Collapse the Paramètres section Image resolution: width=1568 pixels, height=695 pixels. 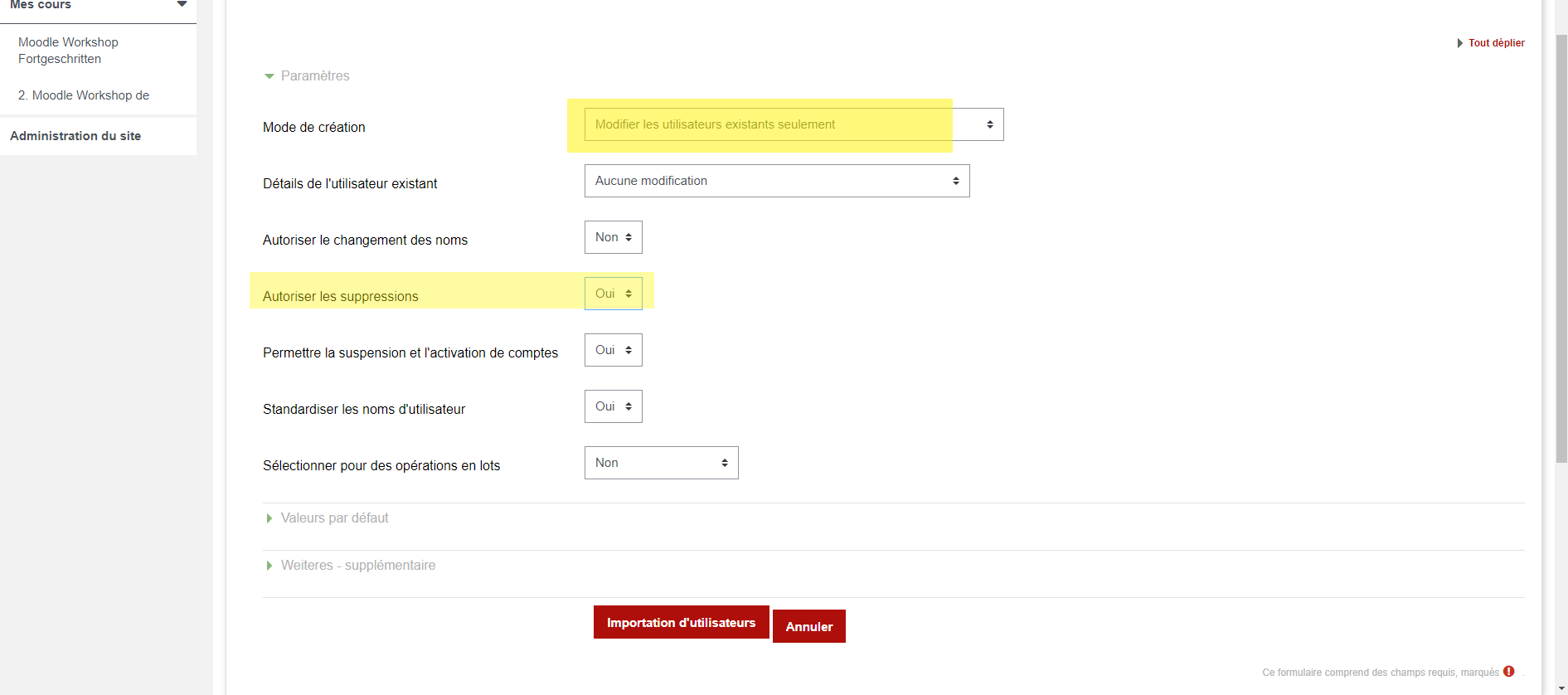coord(307,75)
